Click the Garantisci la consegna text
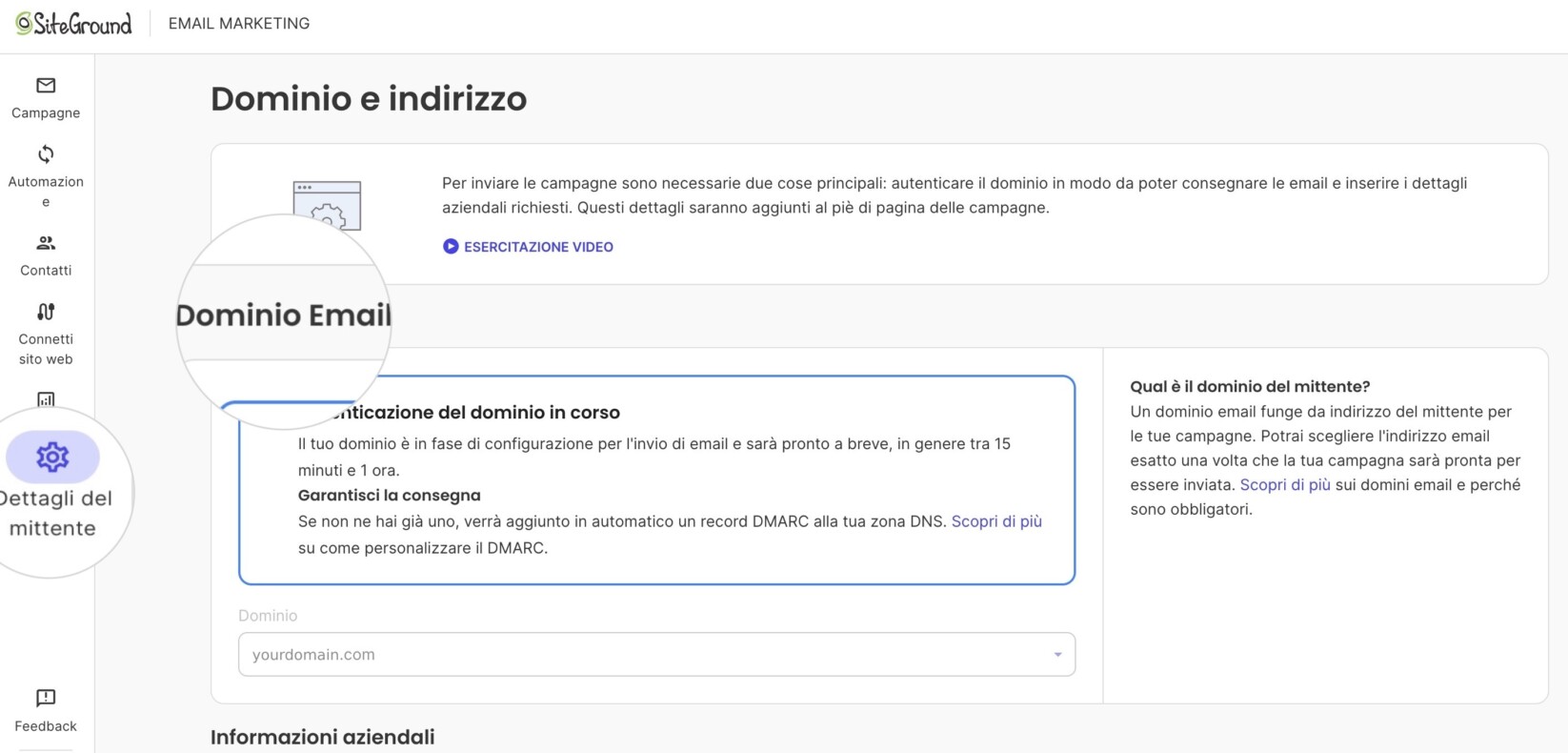The width and height of the screenshot is (1568, 753). point(390,496)
